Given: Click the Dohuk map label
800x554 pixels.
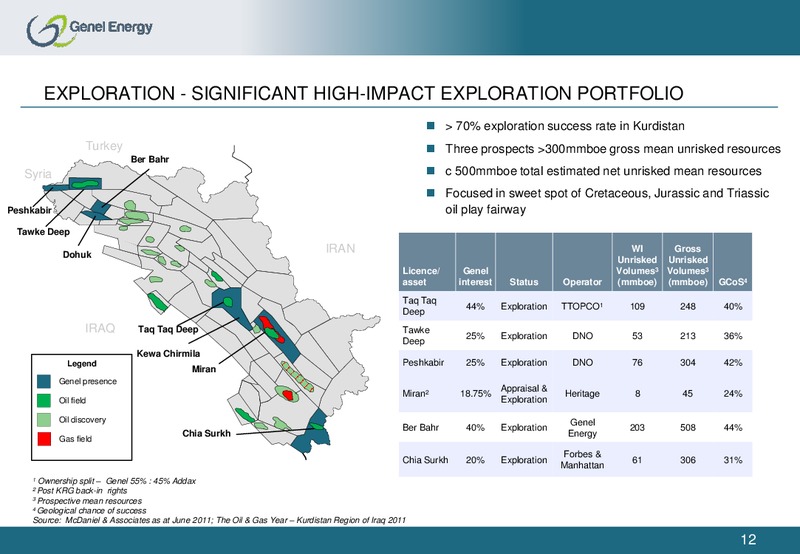Looking at the screenshot, I should coord(77,254).
